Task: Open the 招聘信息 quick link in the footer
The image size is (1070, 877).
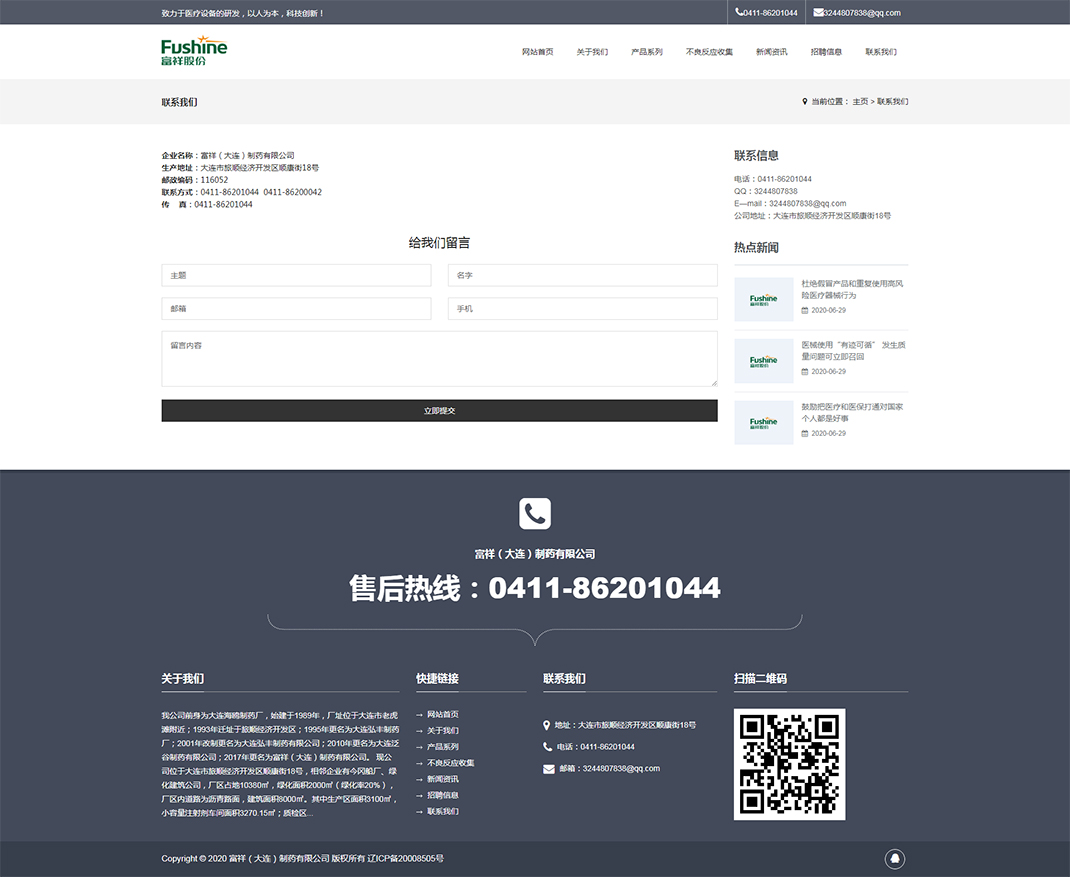Action: 443,795
